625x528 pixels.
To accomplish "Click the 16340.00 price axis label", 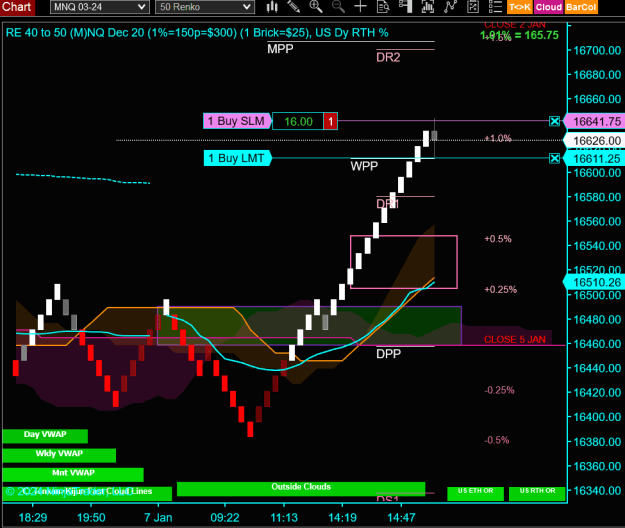I will click(x=597, y=491).
